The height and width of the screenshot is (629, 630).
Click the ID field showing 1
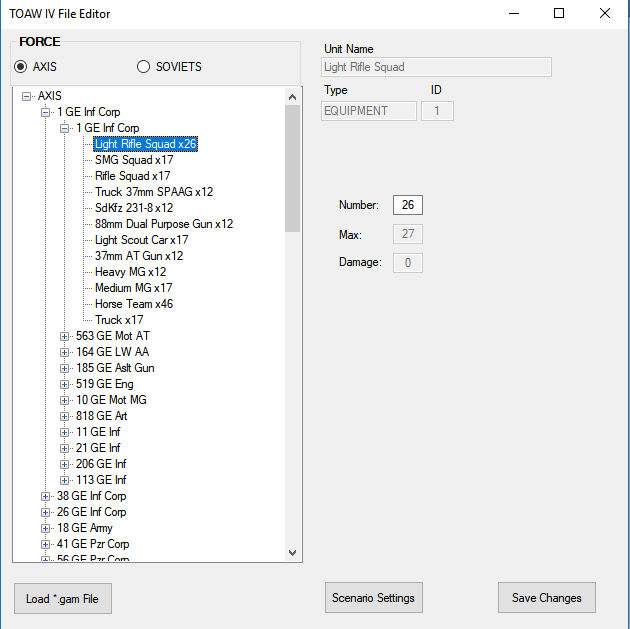click(x=437, y=111)
